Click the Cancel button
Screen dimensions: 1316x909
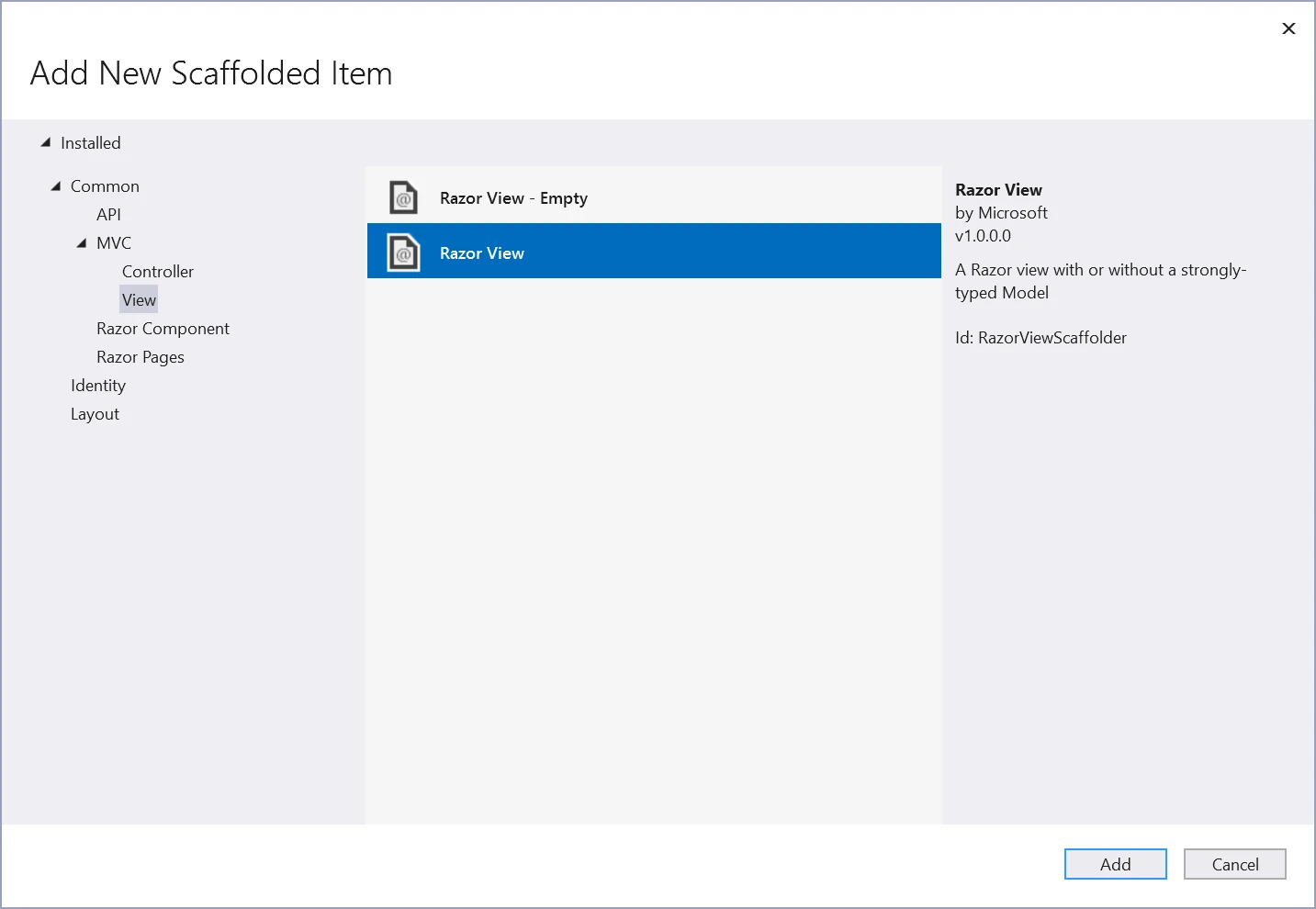point(1234,864)
